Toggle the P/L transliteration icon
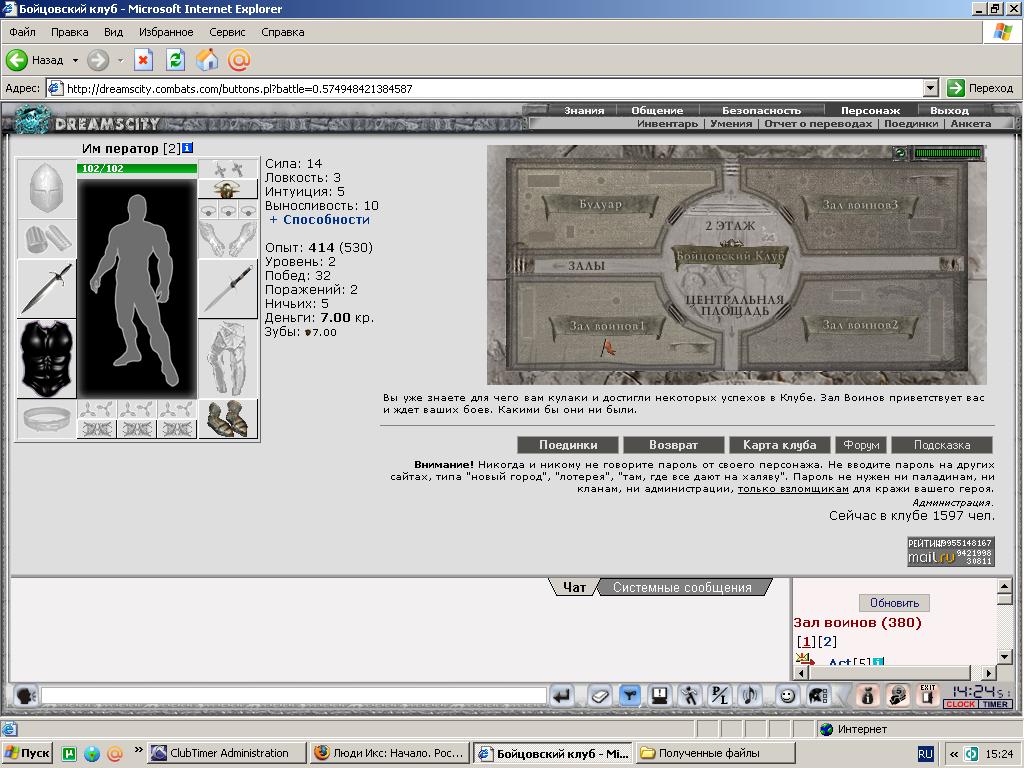The height and width of the screenshot is (768, 1024). coord(720,696)
